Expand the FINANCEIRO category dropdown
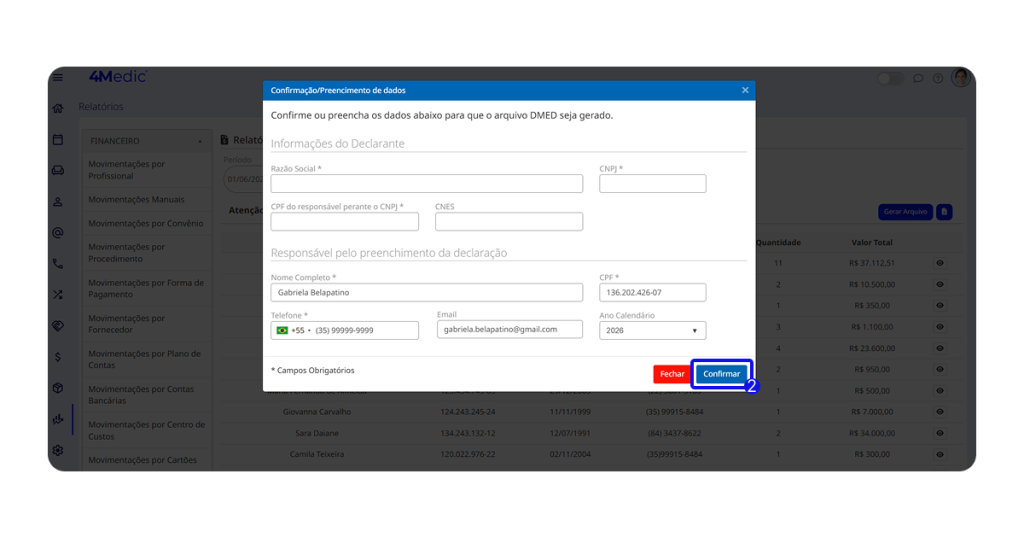 point(146,141)
